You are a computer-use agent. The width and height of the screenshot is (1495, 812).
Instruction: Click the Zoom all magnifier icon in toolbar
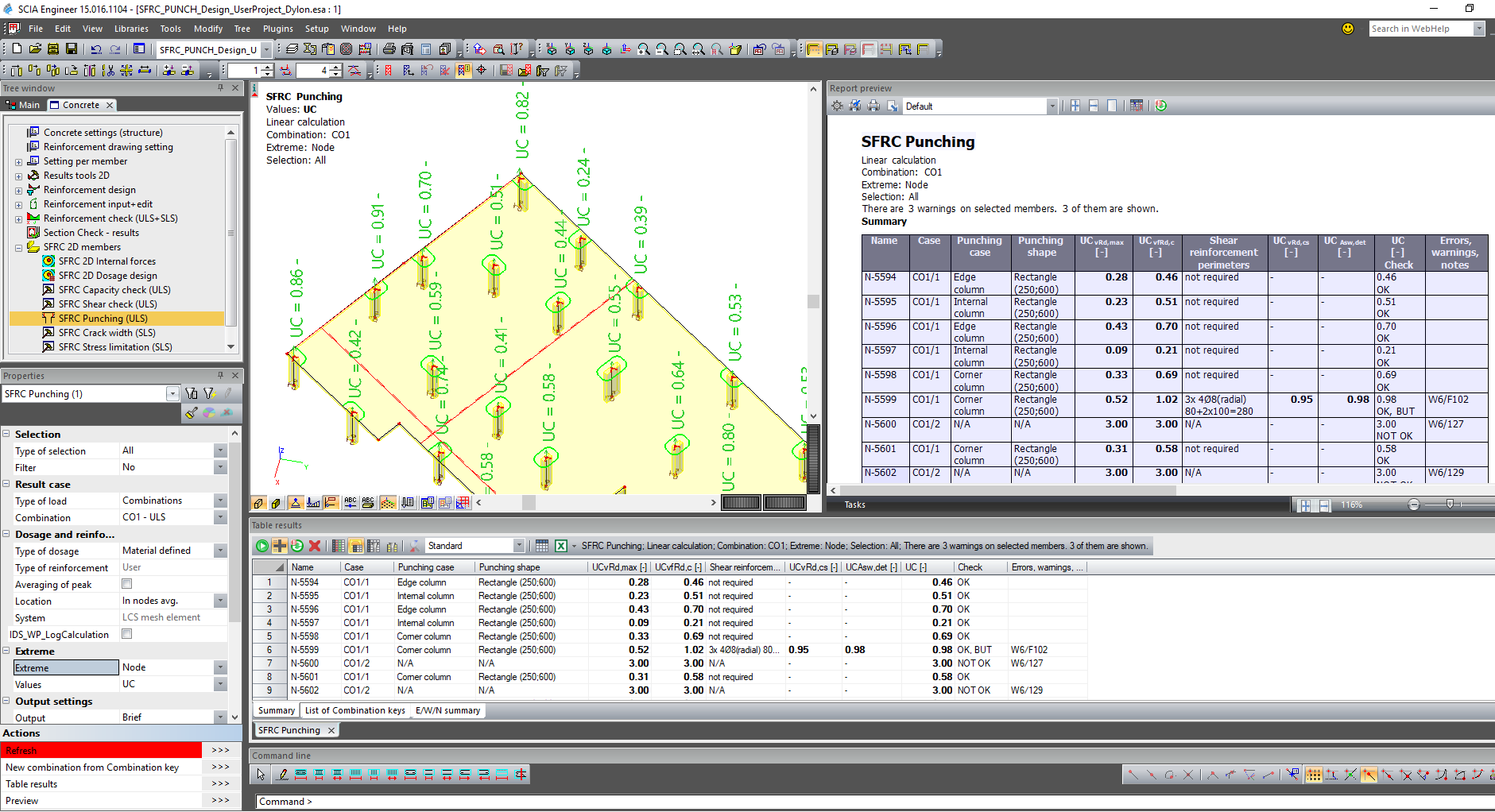(698, 49)
